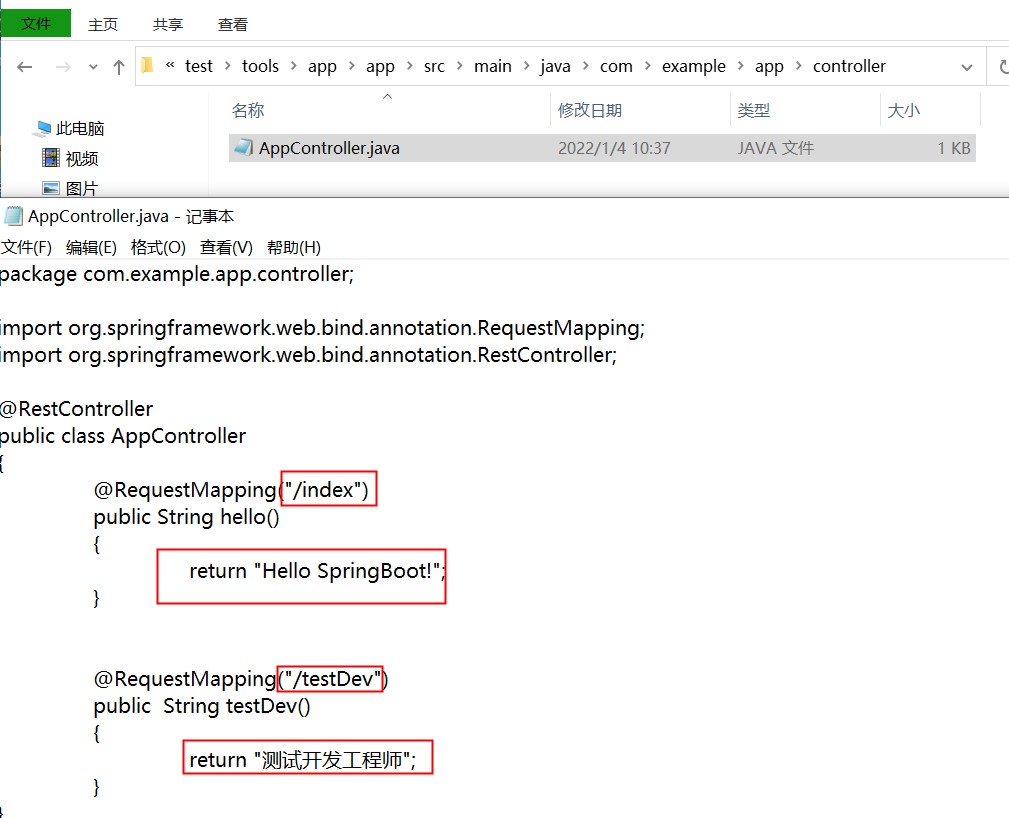Select 此电脑 in navigation pane
1009x818 pixels.
(x=80, y=129)
